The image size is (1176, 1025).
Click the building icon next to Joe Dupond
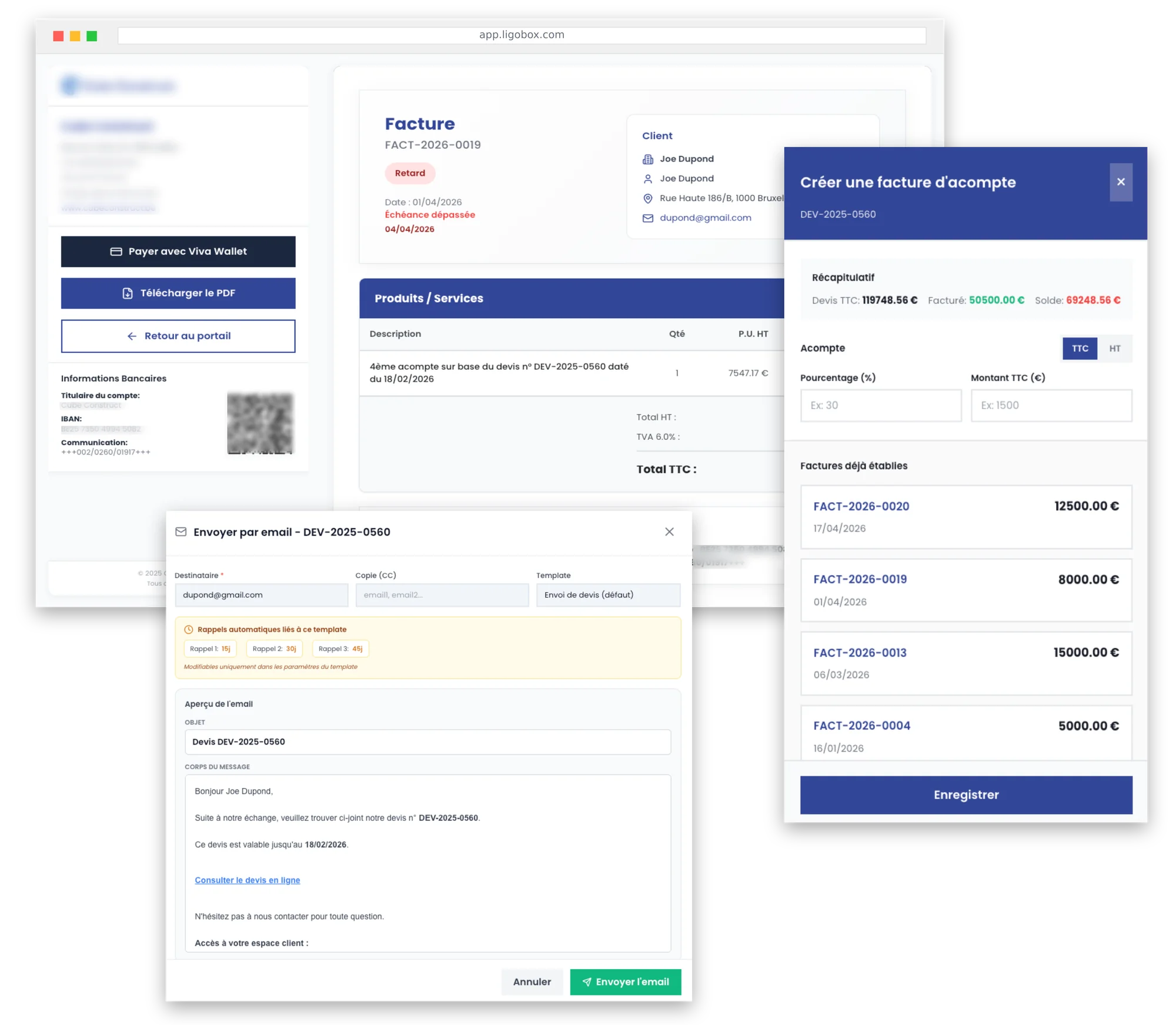[647, 159]
